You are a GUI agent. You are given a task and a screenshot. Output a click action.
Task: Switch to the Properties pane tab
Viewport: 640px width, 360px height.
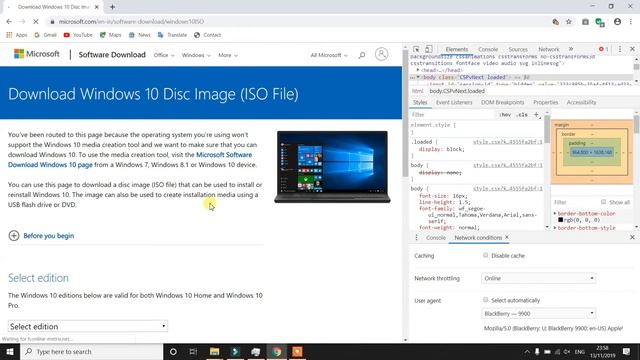(545, 102)
